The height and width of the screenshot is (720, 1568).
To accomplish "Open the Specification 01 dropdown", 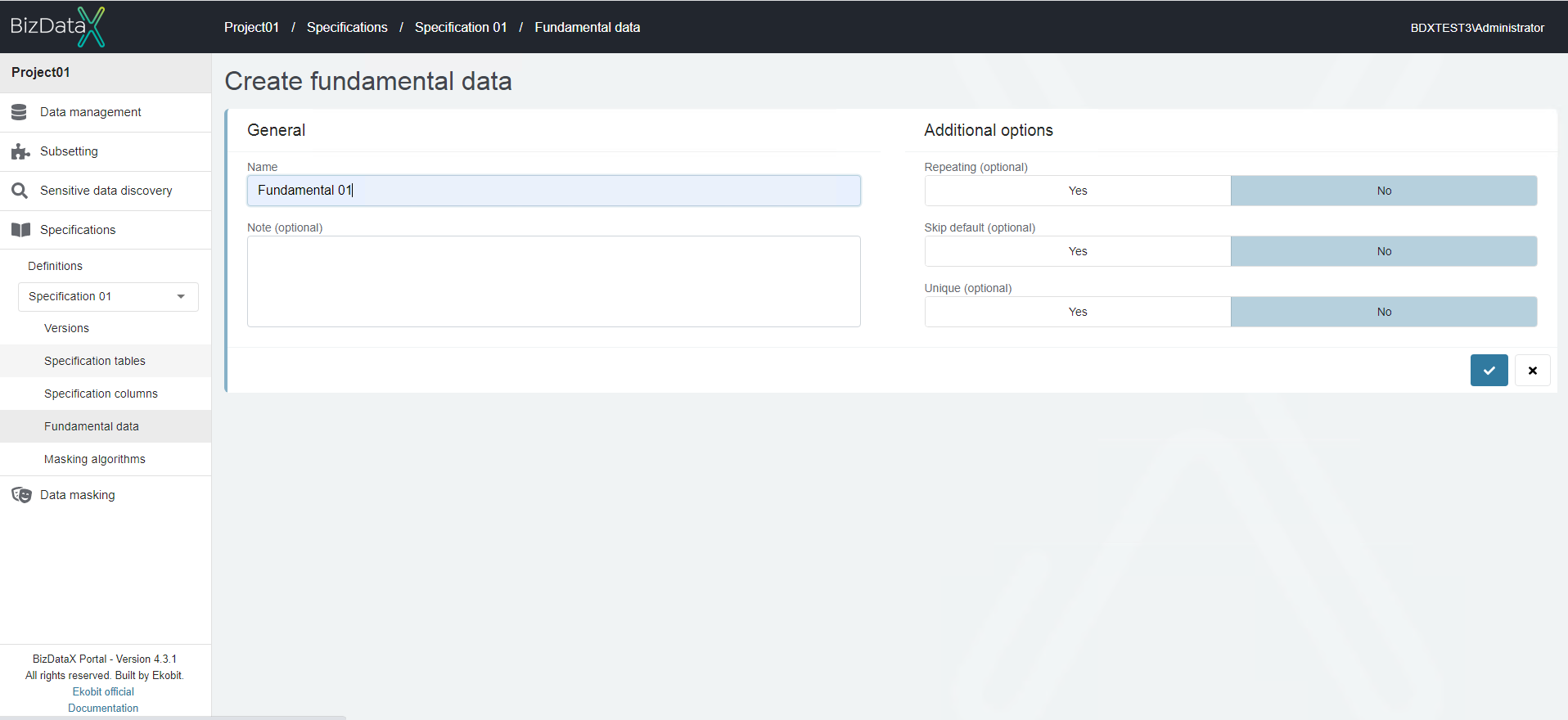I will coord(108,296).
